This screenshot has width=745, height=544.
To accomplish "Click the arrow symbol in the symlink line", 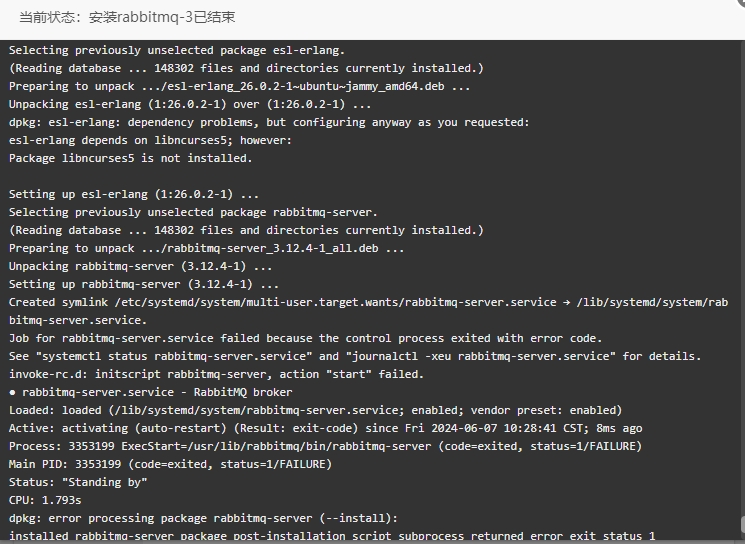I will coord(566,303).
